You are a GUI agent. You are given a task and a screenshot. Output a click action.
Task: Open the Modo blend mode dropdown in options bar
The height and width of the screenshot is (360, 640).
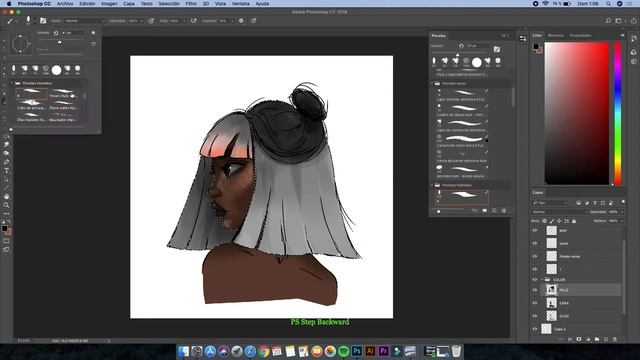[x=85, y=20]
